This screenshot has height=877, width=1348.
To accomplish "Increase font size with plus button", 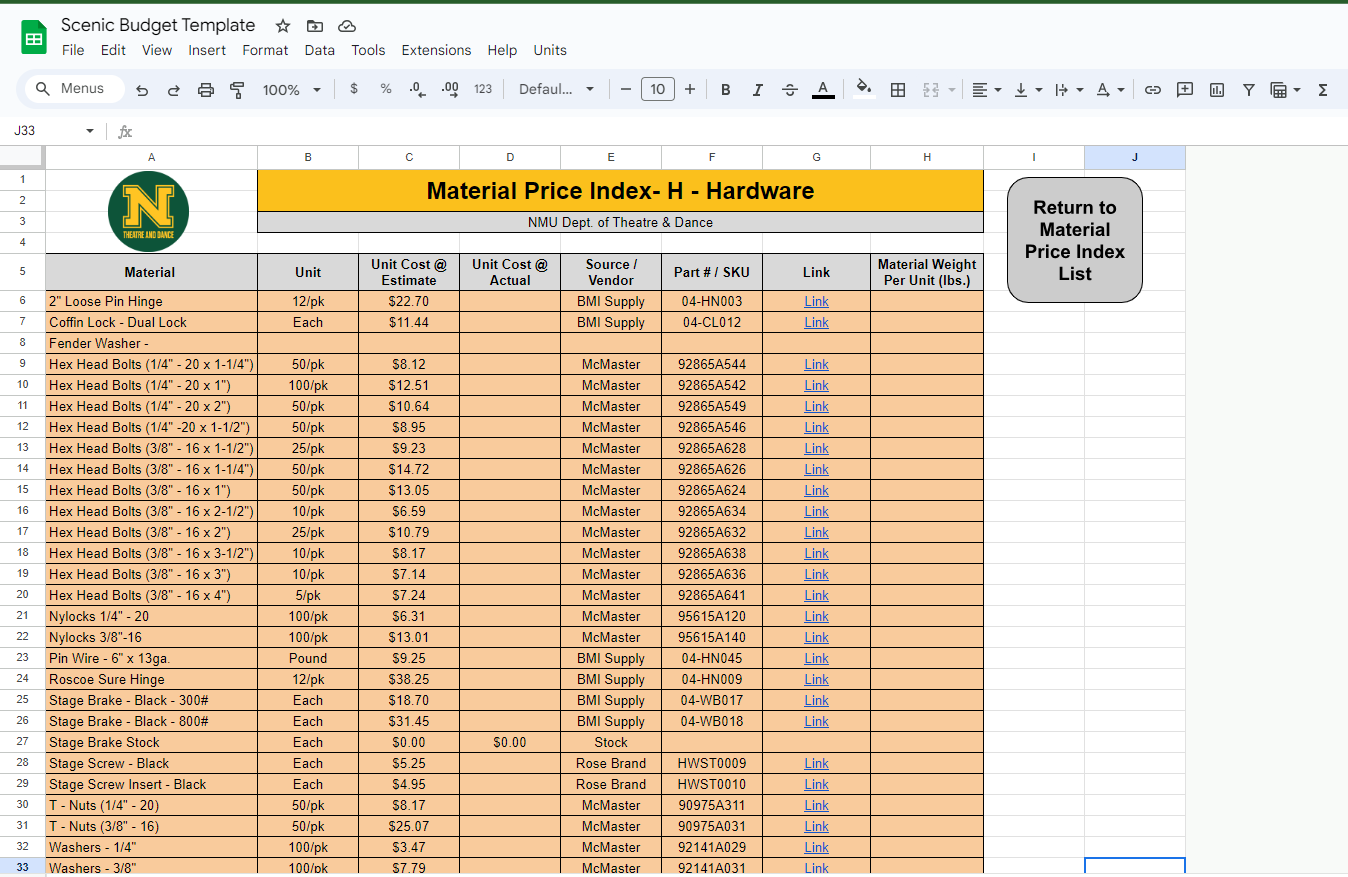I will [x=690, y=89].
